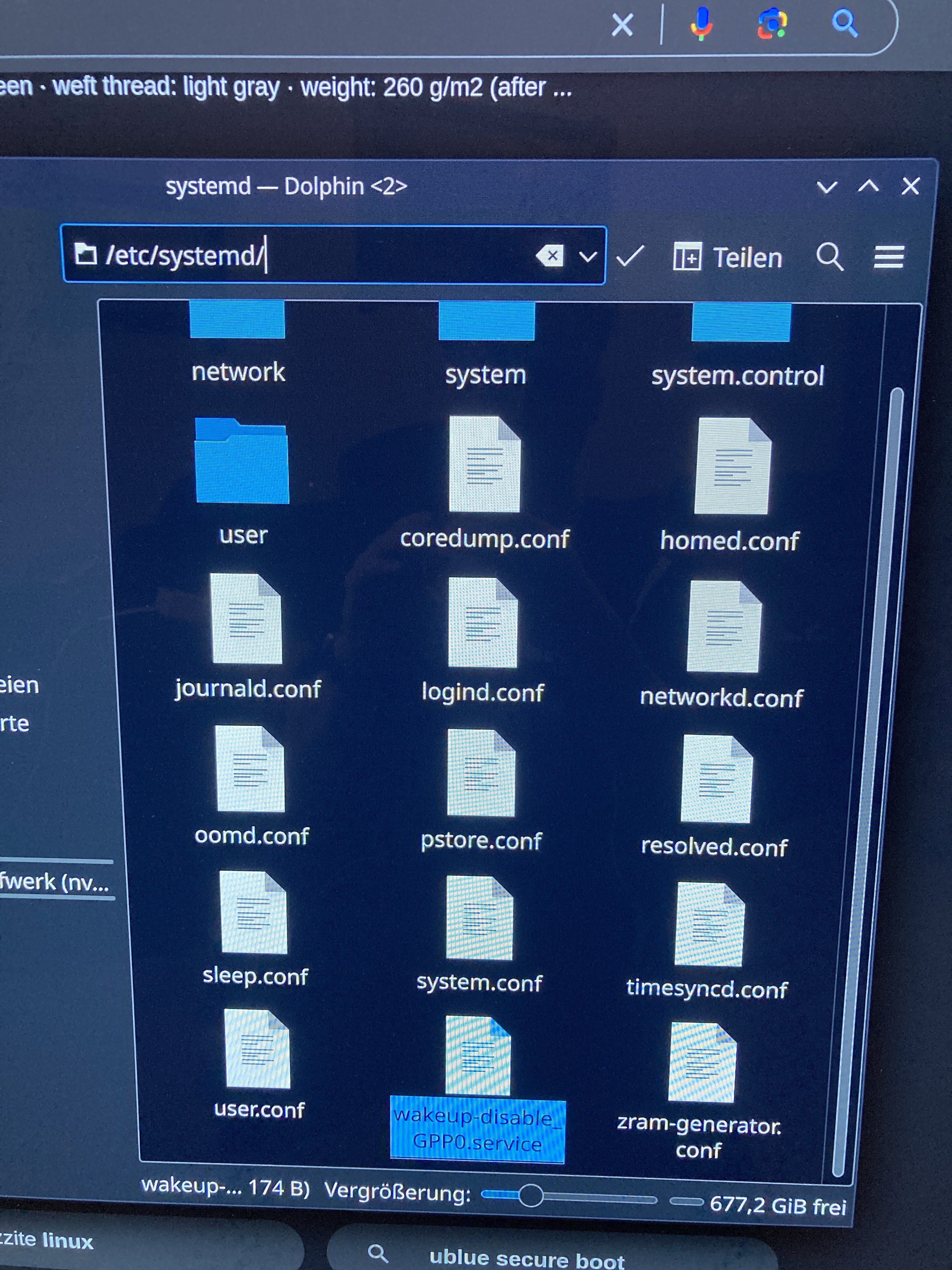Roll down window with title bar chevron
The width and height of the screenshot is (952, 1270).
826,186
